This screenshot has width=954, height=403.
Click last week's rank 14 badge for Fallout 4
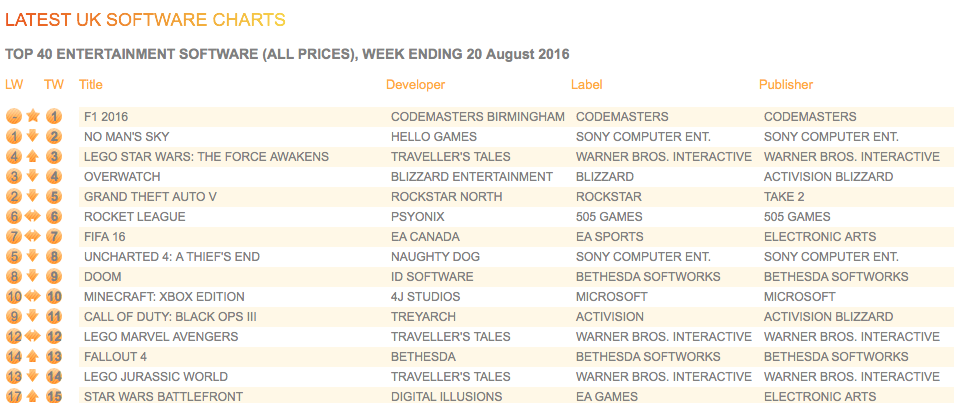click(13, 357)
